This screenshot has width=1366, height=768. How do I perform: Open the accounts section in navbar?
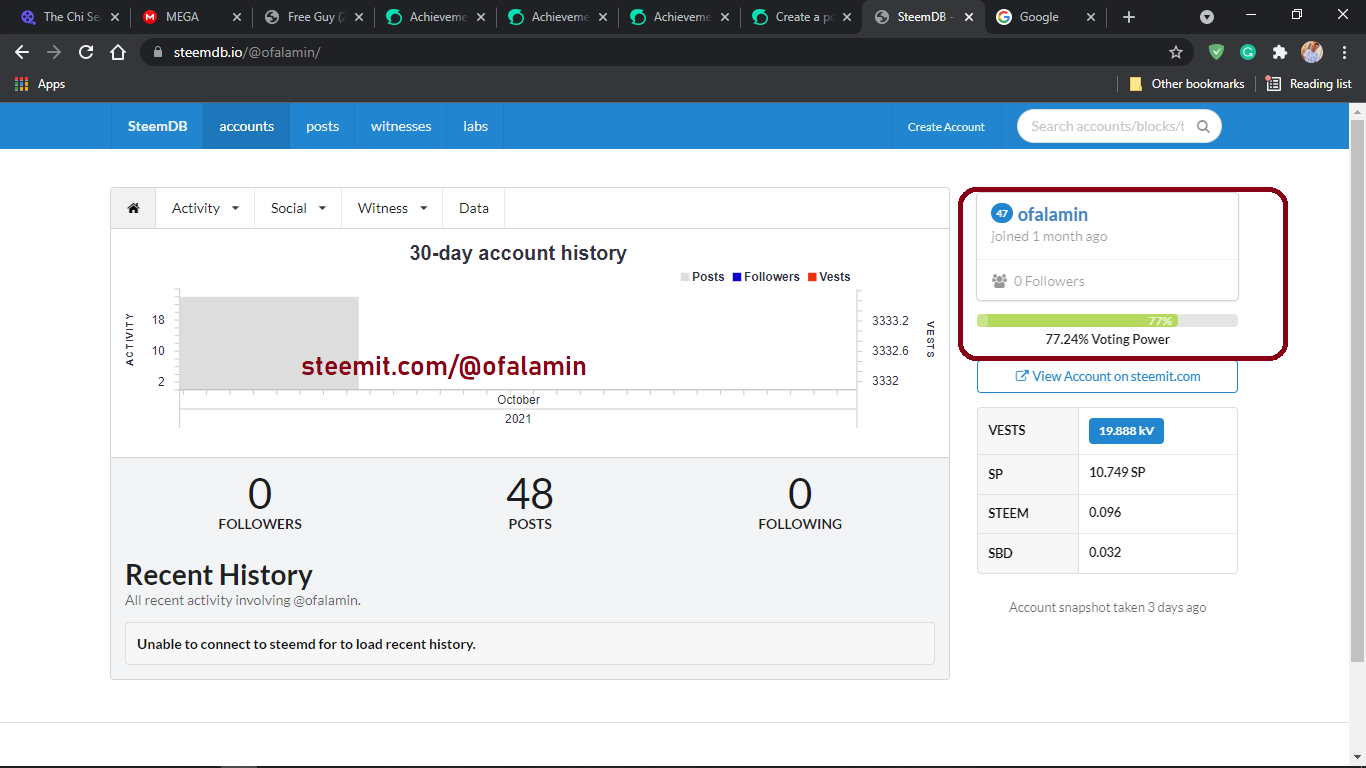coord(247,126)
